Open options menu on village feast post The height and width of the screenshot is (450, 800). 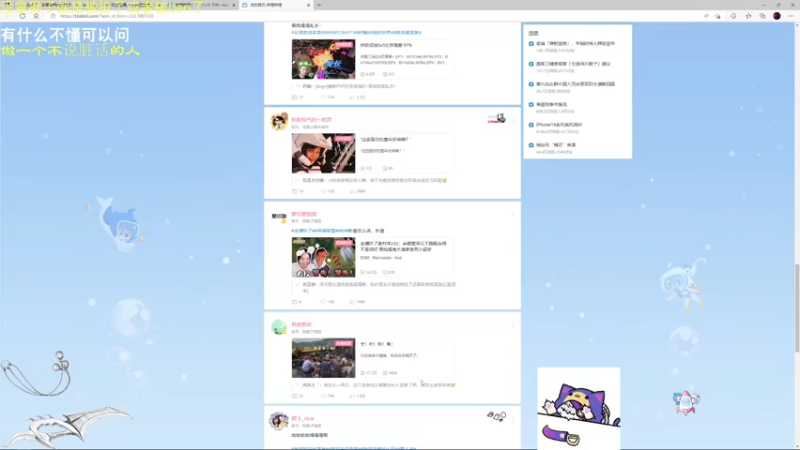[513, 325]
